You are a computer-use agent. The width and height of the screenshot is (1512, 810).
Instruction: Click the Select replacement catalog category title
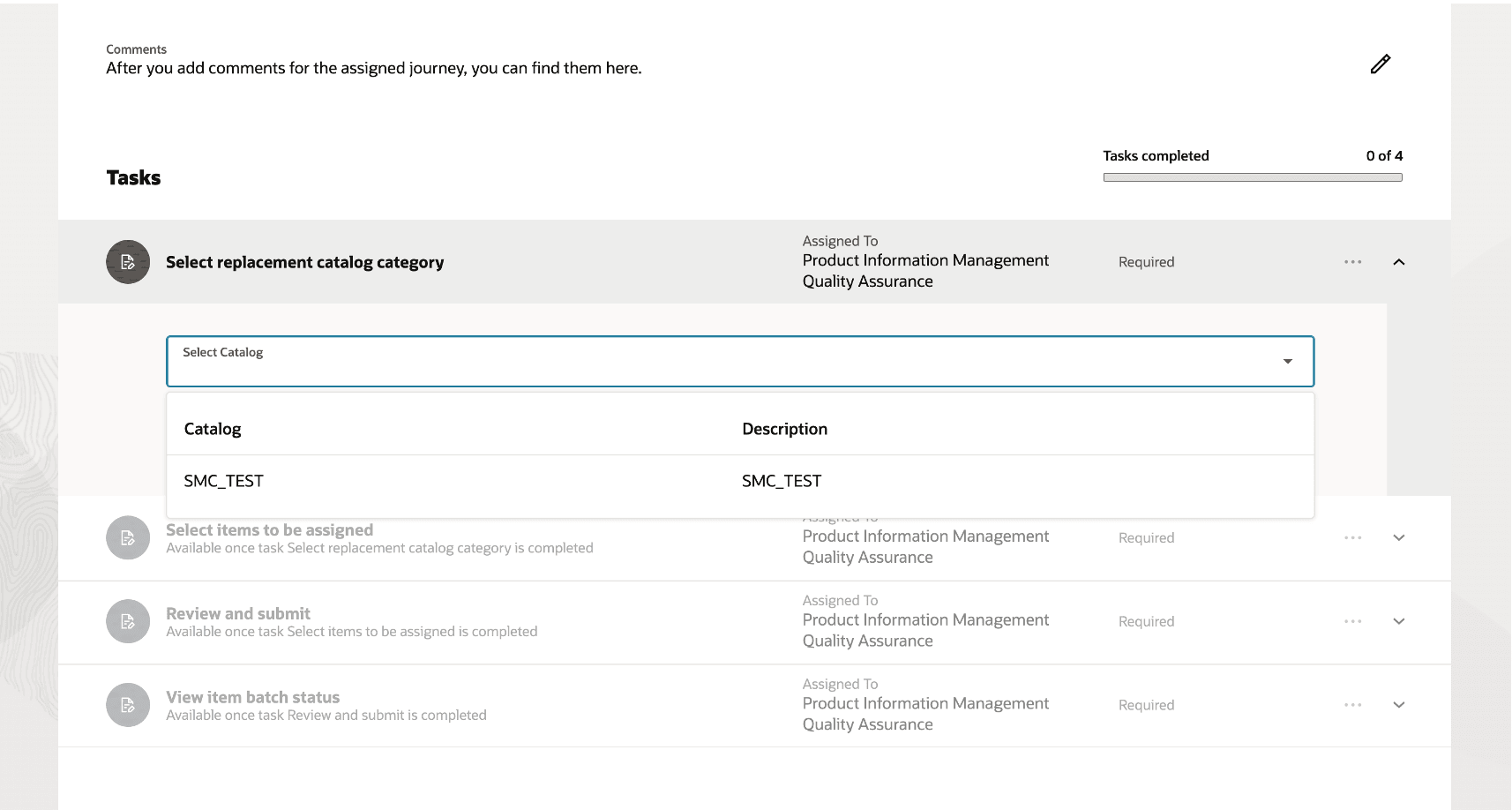pyautogui.click(x=305, y=262)
